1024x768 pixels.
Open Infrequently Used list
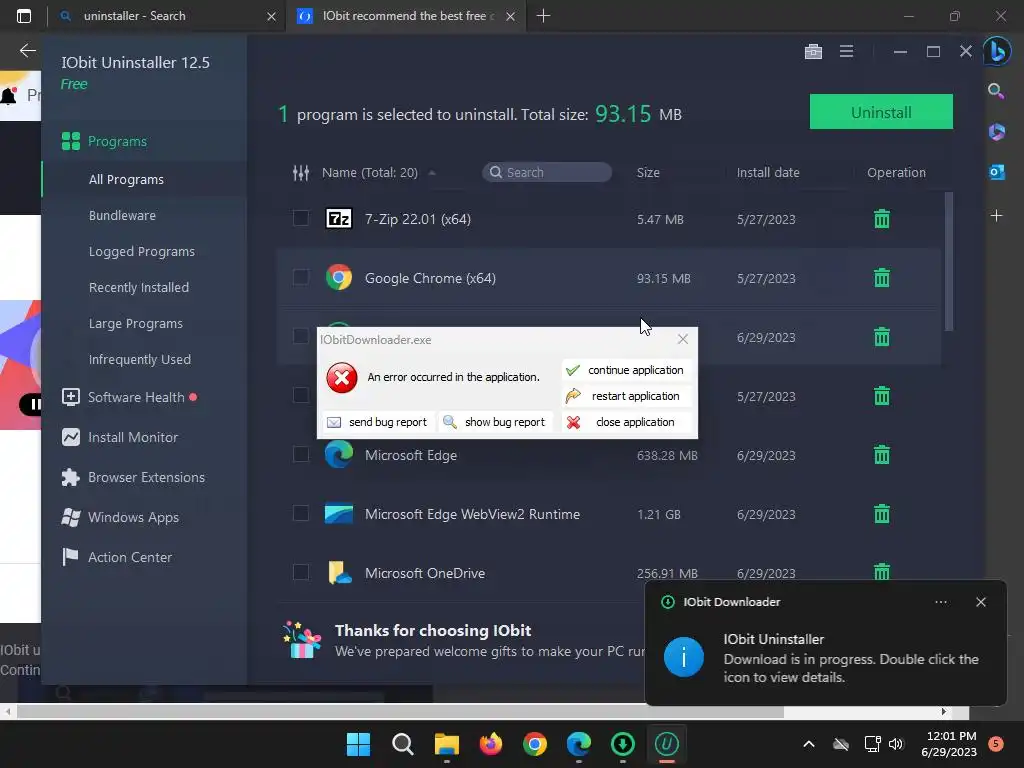tap(140, 359)
